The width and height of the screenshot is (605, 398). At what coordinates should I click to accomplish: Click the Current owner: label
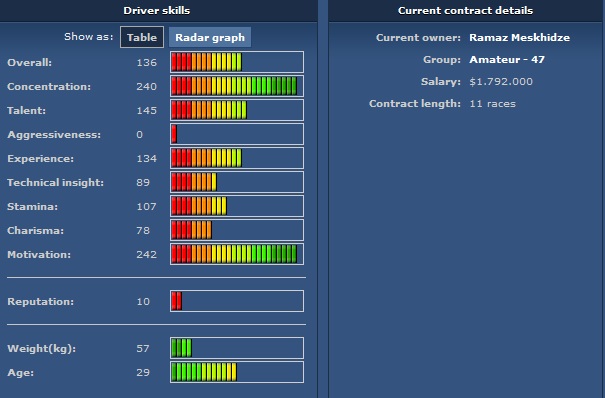pyautogui.click(x=418, y=37)
